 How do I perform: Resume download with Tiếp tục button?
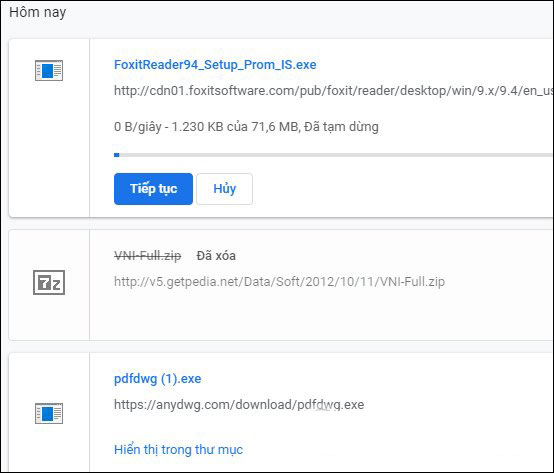coord(153,189)
